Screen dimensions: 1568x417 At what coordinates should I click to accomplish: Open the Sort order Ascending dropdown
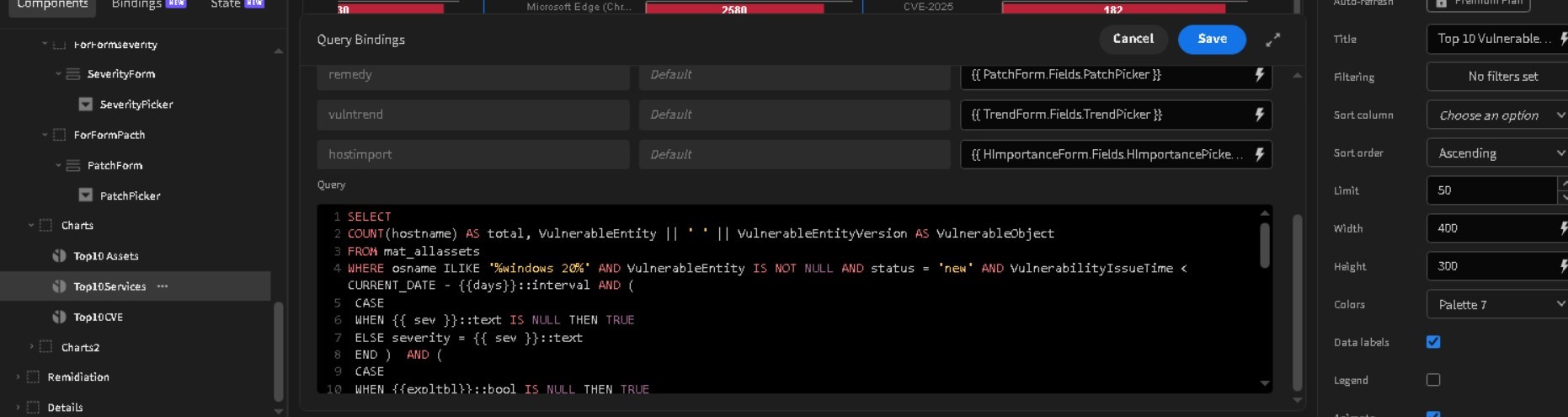pyautogui.click(x=1497, y=153)
